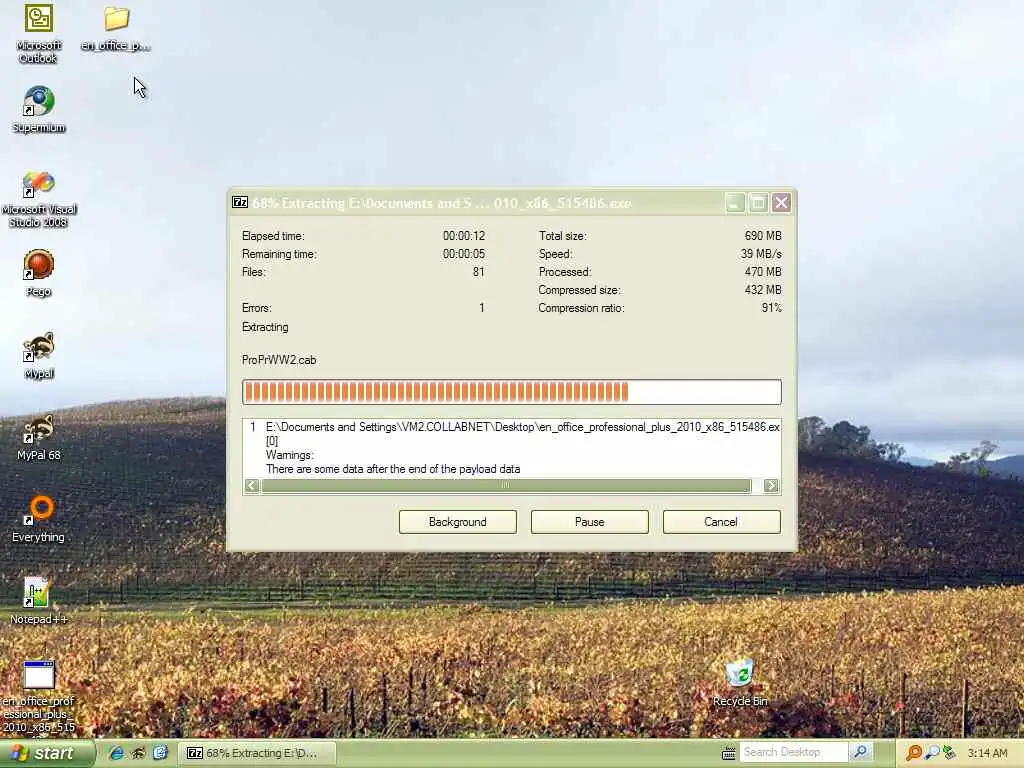Click the horizontal scrollbar thumb in messages
Screen dimensions: 1024x768
click(x=506, y=485)
